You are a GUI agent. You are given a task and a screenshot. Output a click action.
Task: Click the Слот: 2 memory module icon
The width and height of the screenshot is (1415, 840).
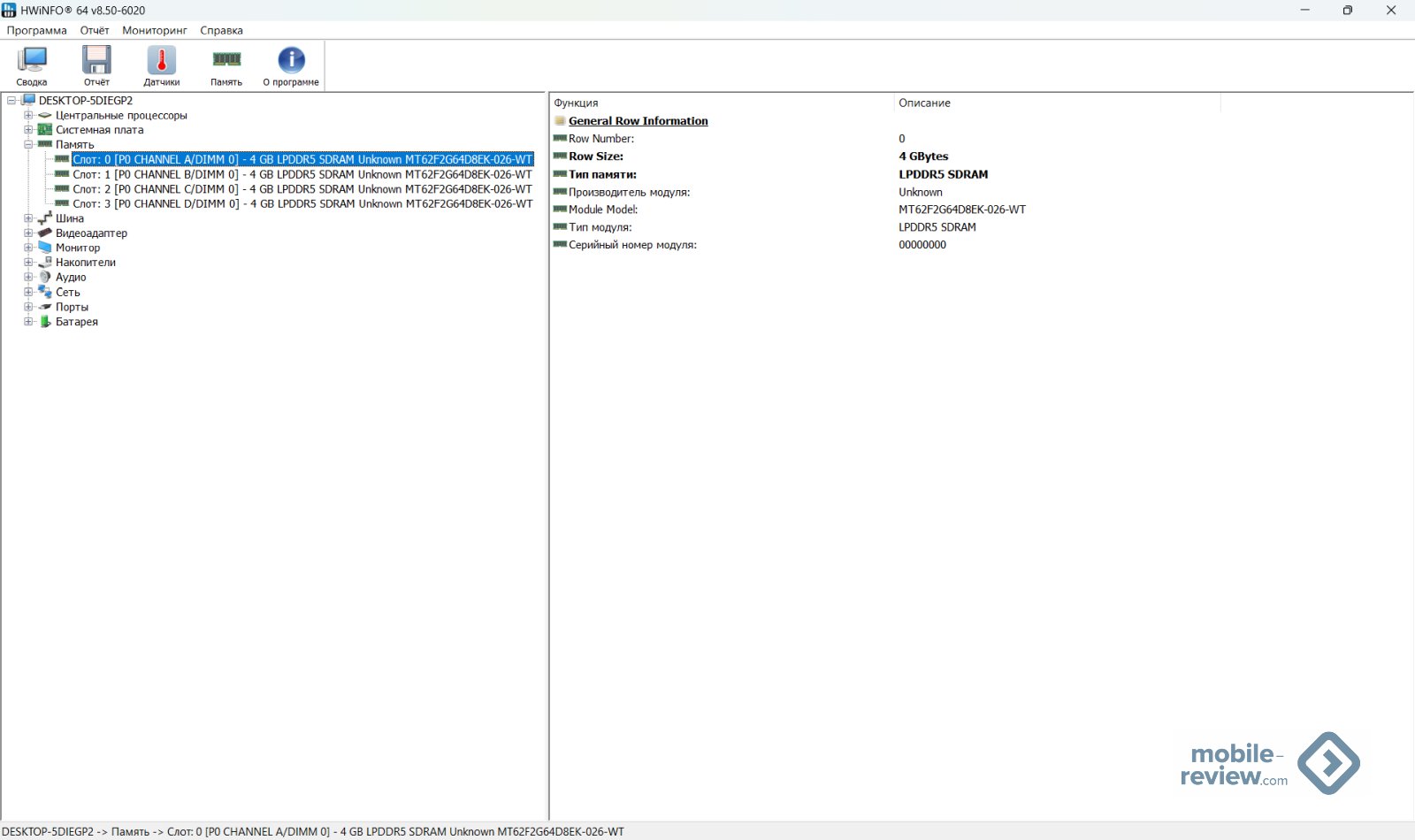62,188
